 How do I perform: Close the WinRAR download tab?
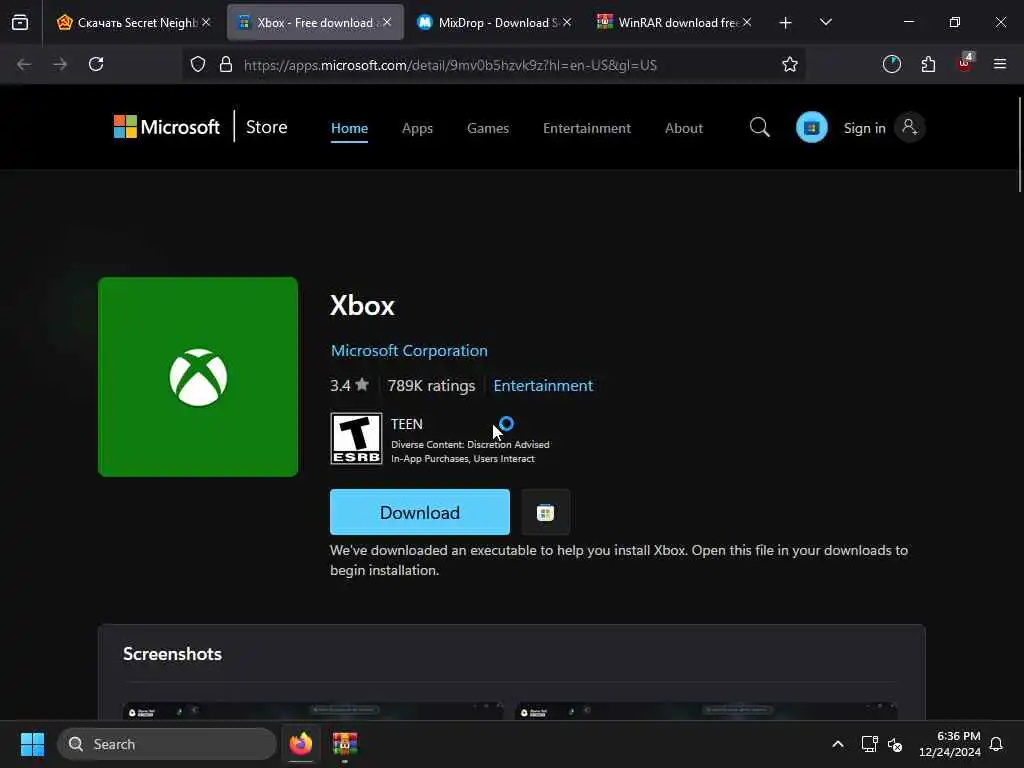[747, 22]
